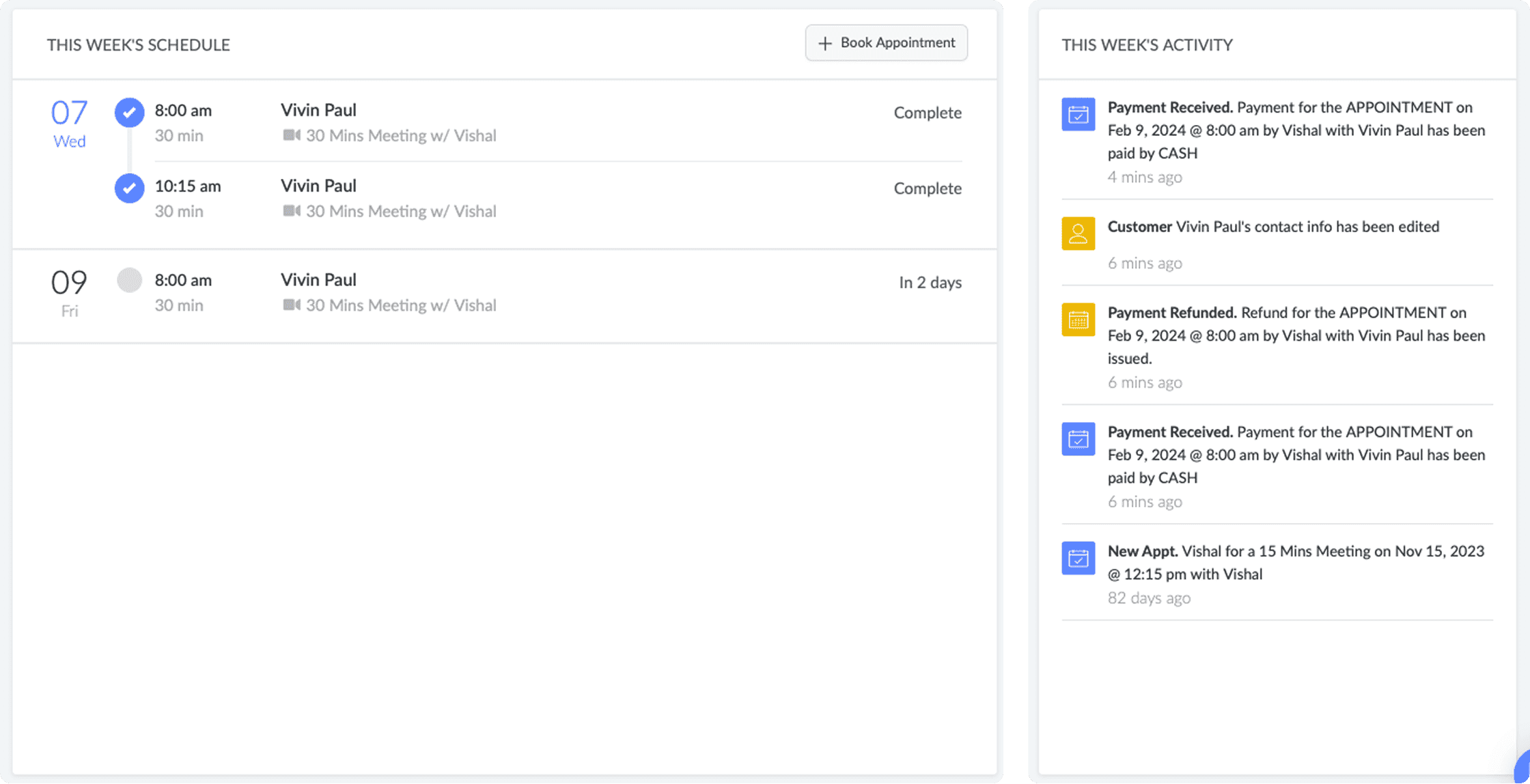Select the 07 Wed date label
Image resolution: width=1530 pixels, height=784 pixels.
[69, 123]
